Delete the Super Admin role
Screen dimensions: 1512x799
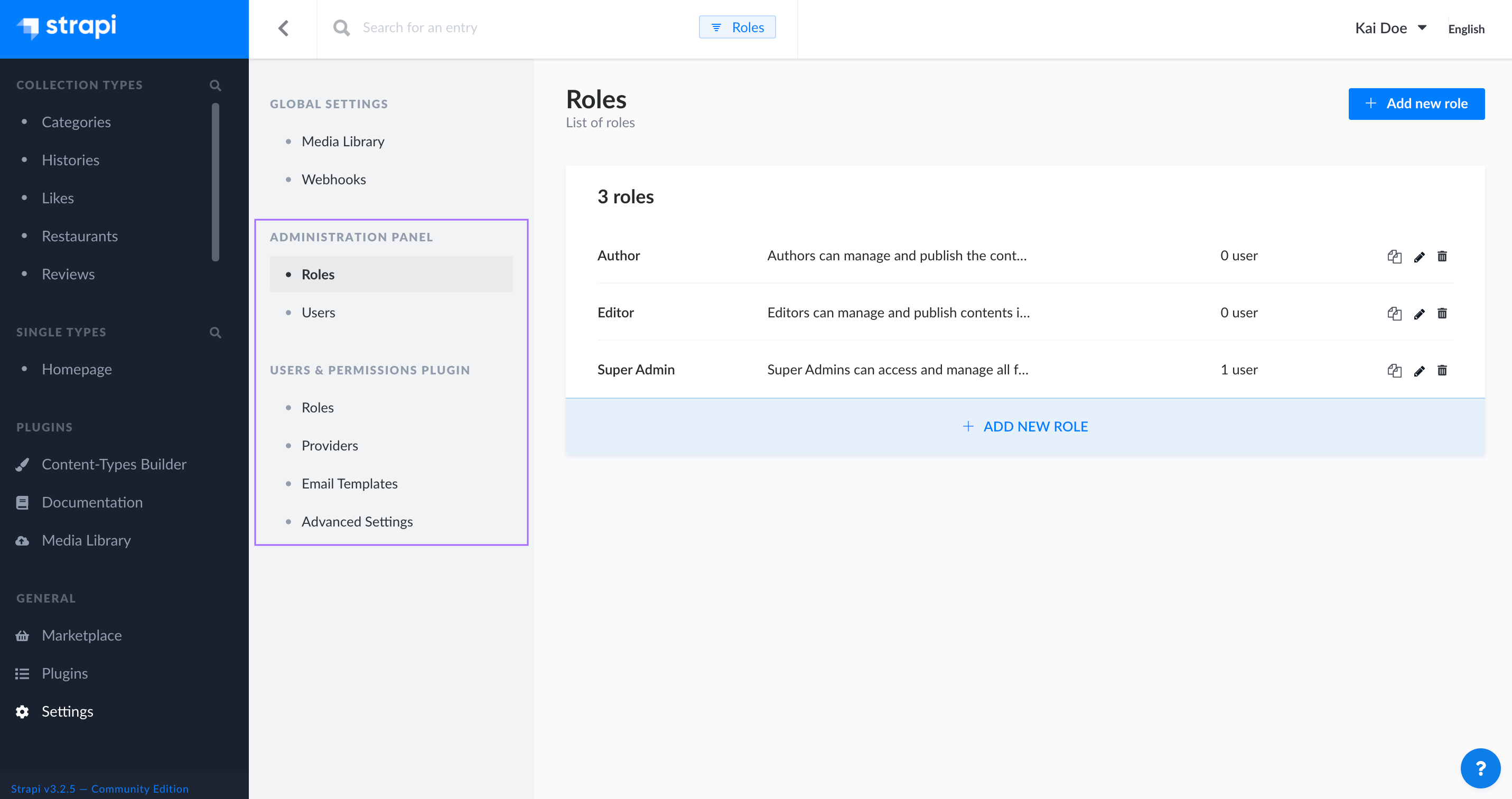click(1442, 370)
